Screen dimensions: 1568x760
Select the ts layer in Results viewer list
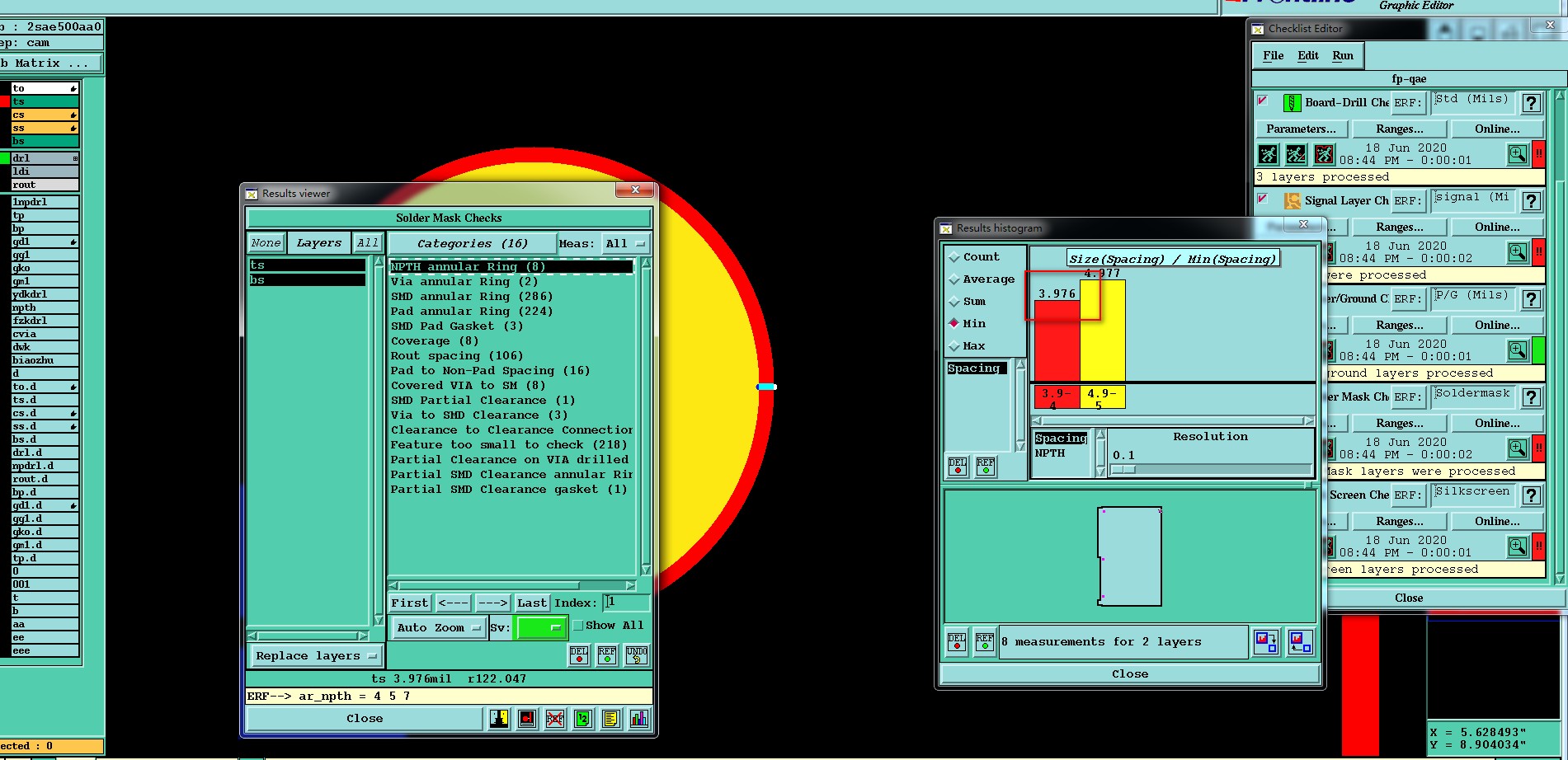(x=307, y=265)
